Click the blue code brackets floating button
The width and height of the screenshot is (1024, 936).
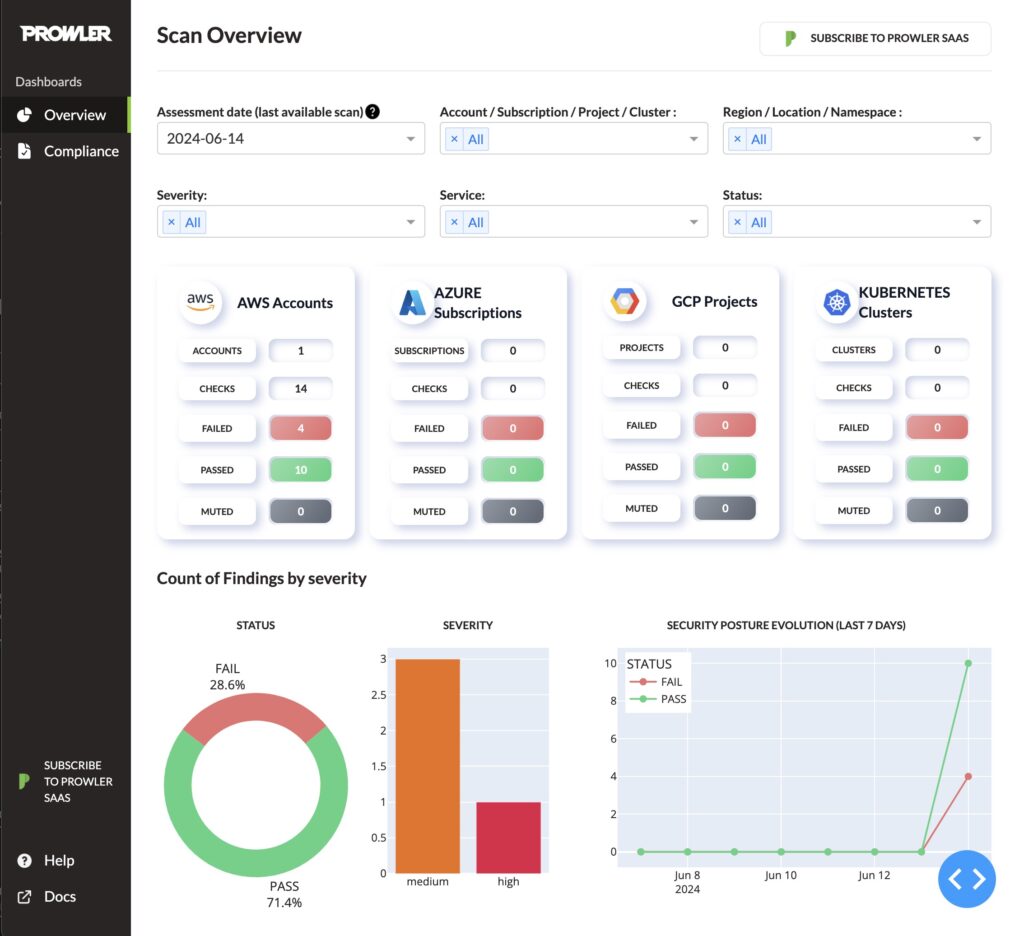(x=967, y=879)
